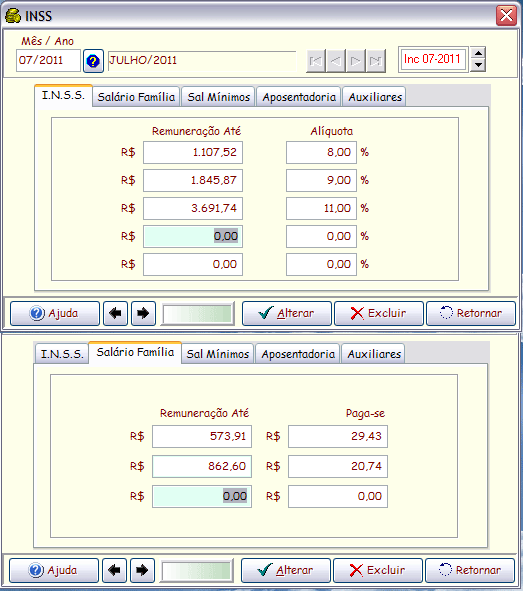Click Excluir in upper button bar
This screenshot has width=523, height=591.
pos(379,313)
